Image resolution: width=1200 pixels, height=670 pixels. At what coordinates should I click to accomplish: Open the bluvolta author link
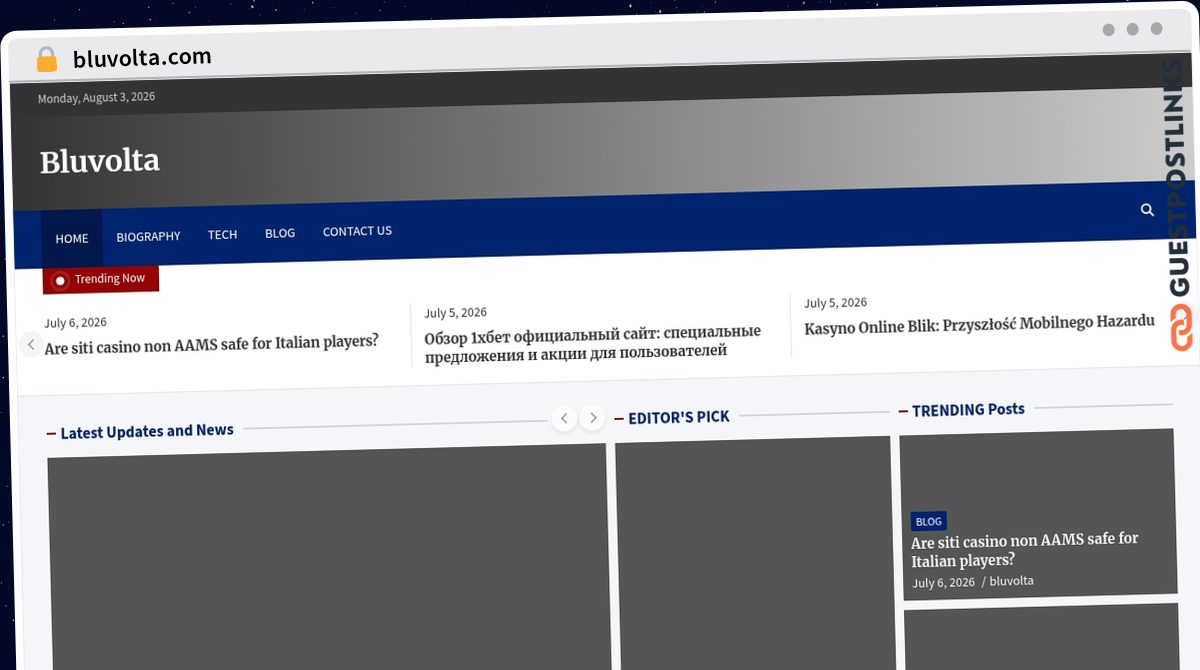click(1012, 581)
